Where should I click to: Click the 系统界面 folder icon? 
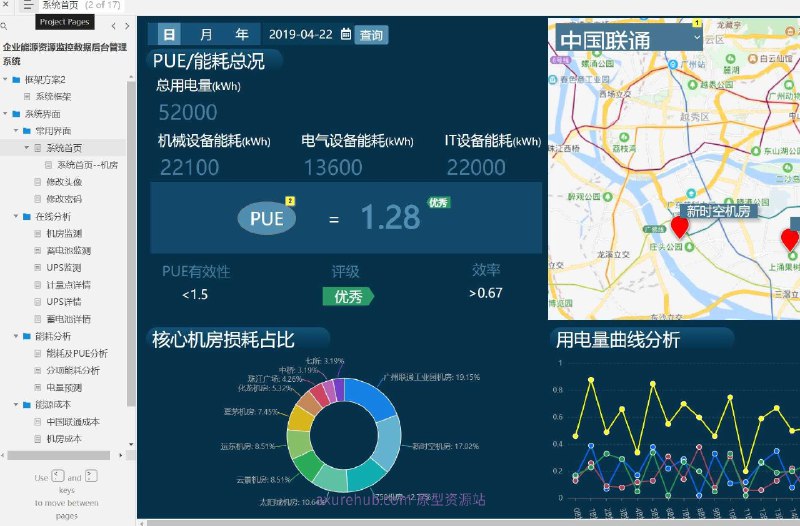16,114
